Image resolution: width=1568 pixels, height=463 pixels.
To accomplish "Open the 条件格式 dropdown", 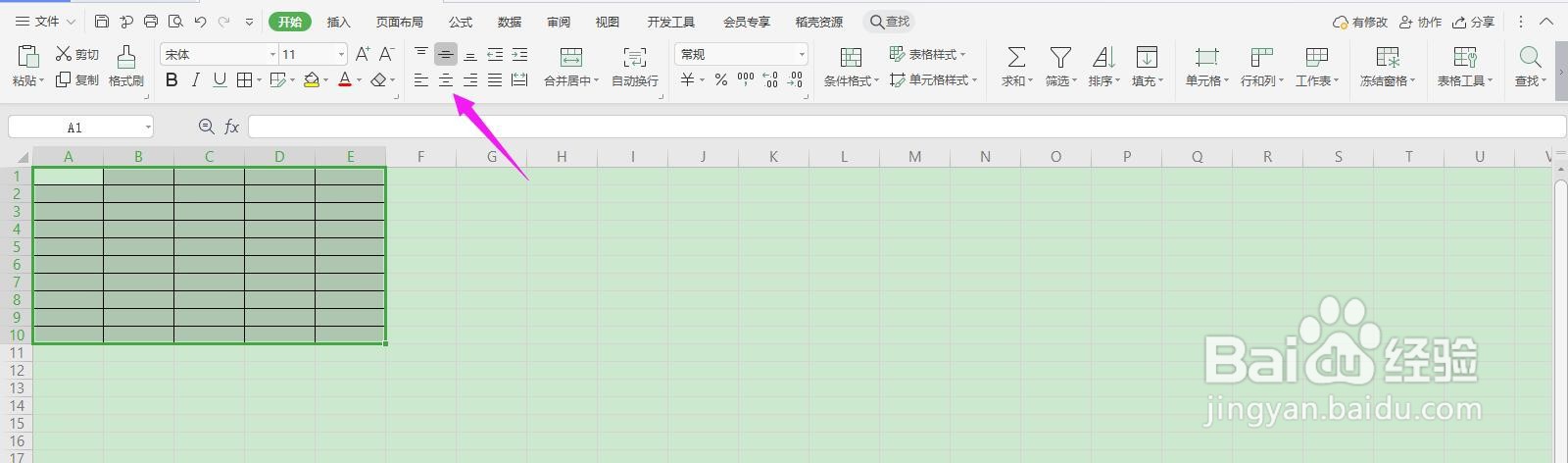I will [x=852, y=67].
